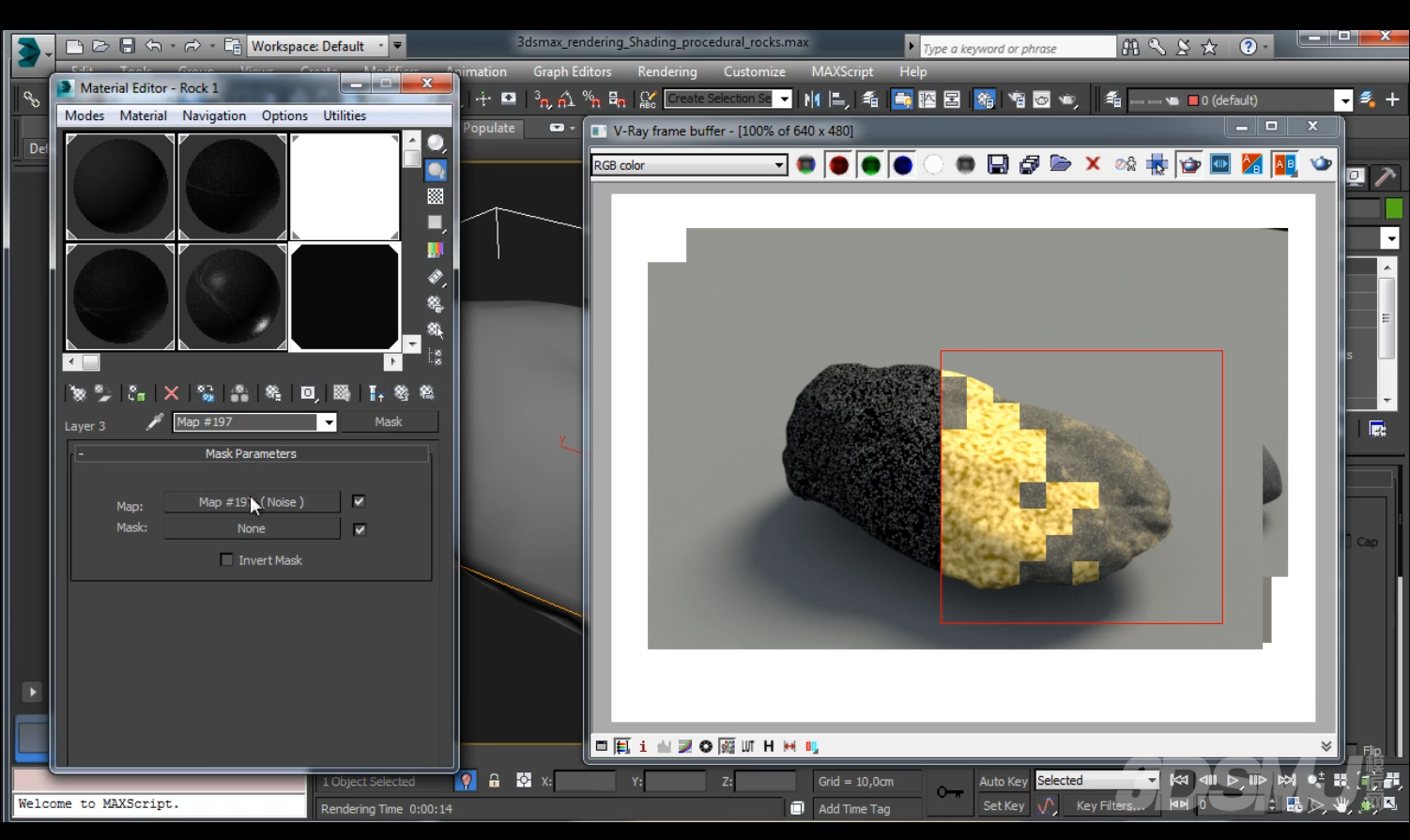This screenshot has height=840, width=1410.
Task: Click the Mirror tool in main toolbar
Action: tap(812, 99)
